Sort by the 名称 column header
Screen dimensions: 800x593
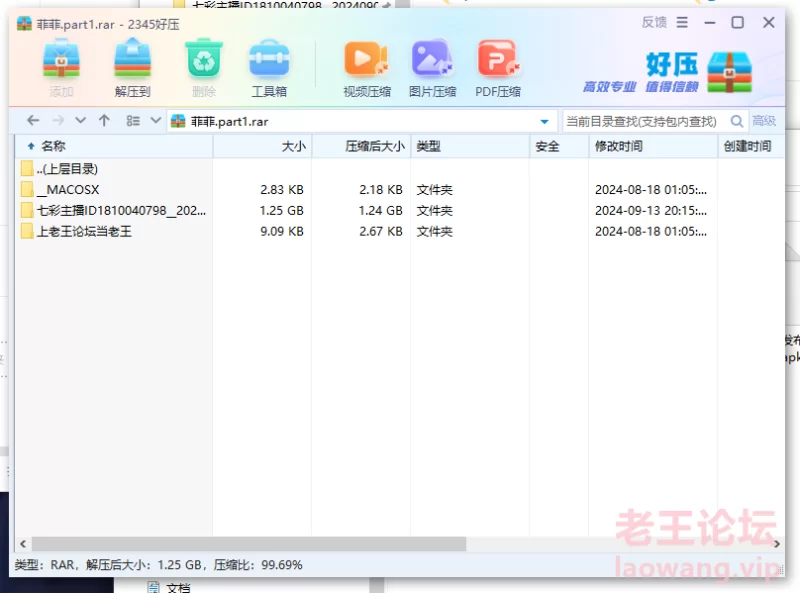[x=114, y=146]
